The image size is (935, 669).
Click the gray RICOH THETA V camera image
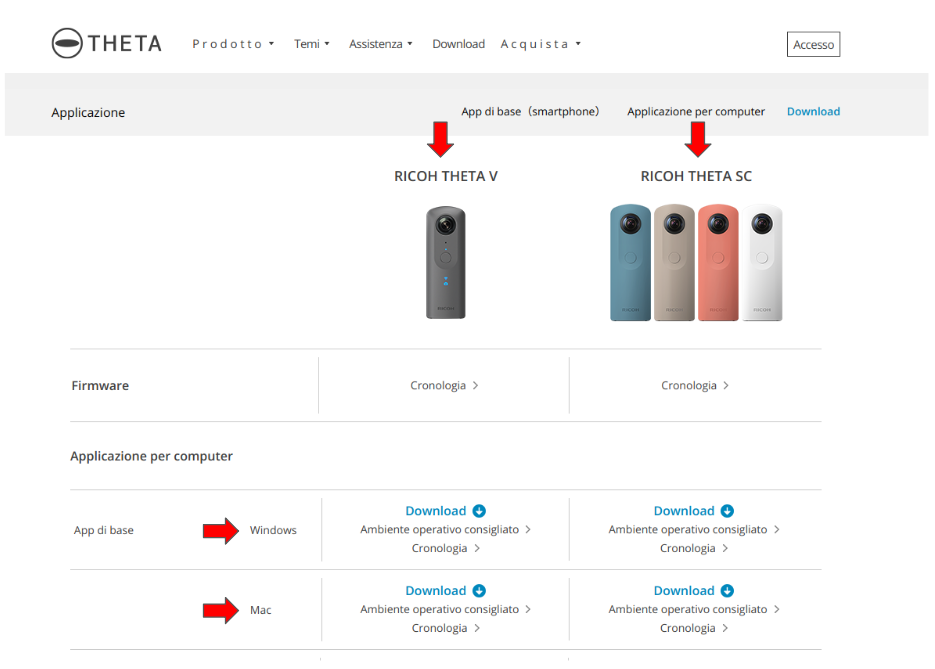tap(445, 262)
